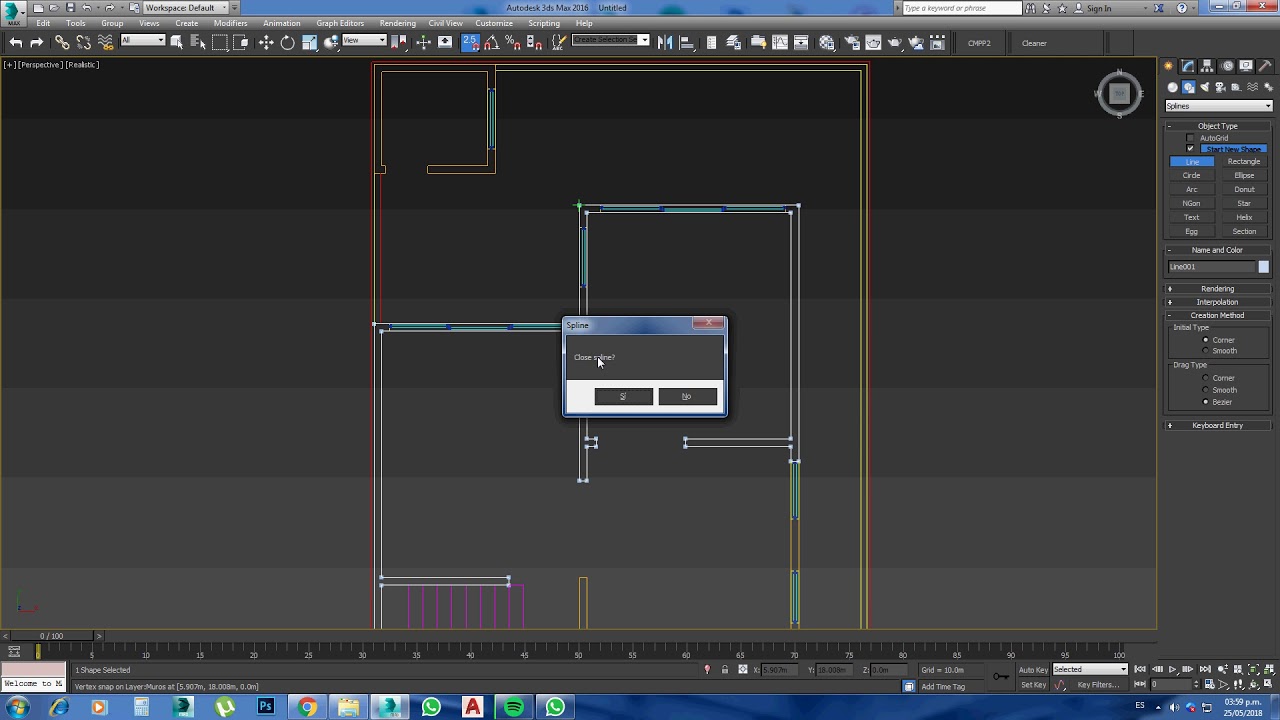Switch to the Hierarchy panel tab
This screenshot has height=720, width=1280.
[x=1207, y=66]
